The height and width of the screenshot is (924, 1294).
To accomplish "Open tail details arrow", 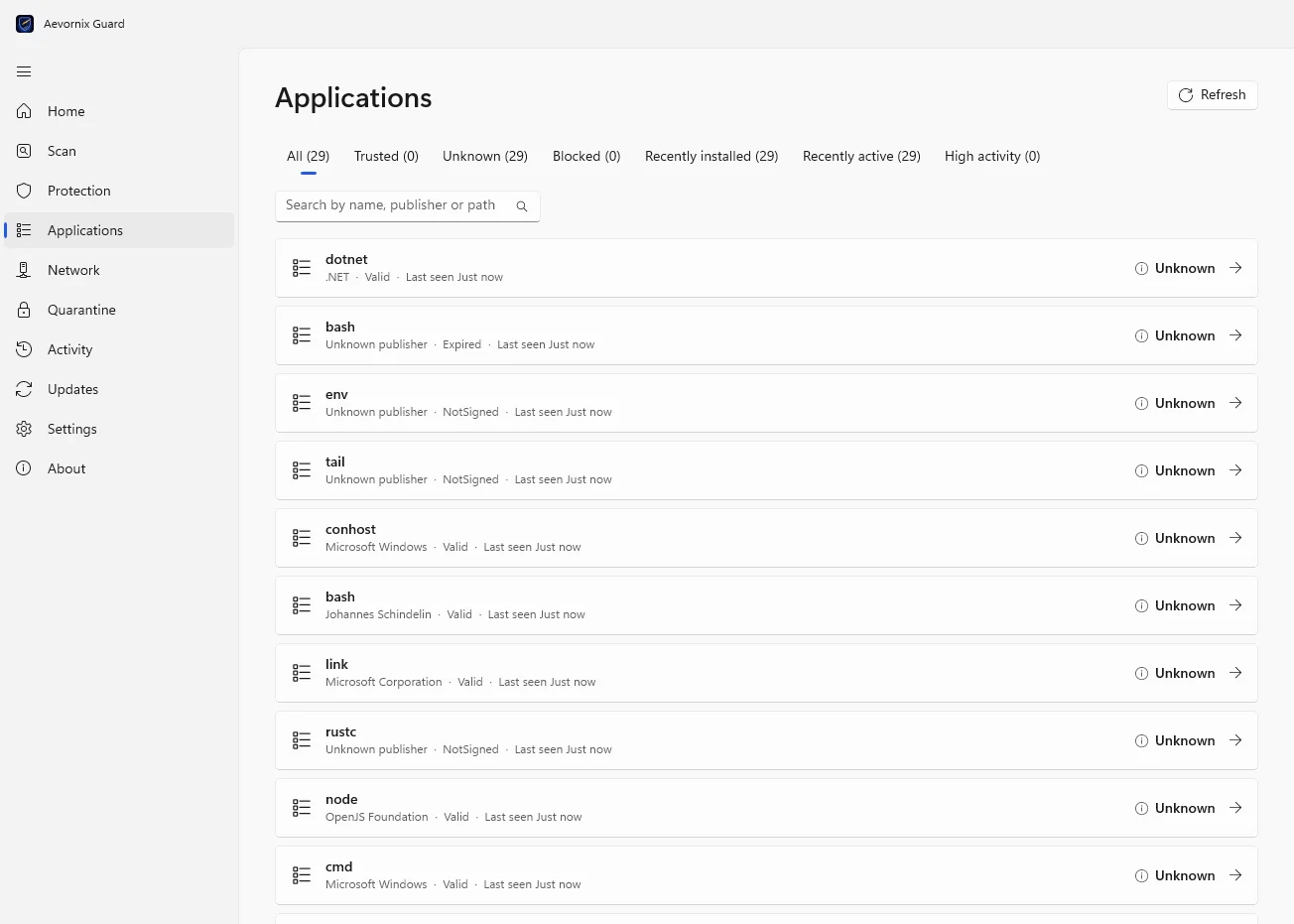I will point(1235,470).
